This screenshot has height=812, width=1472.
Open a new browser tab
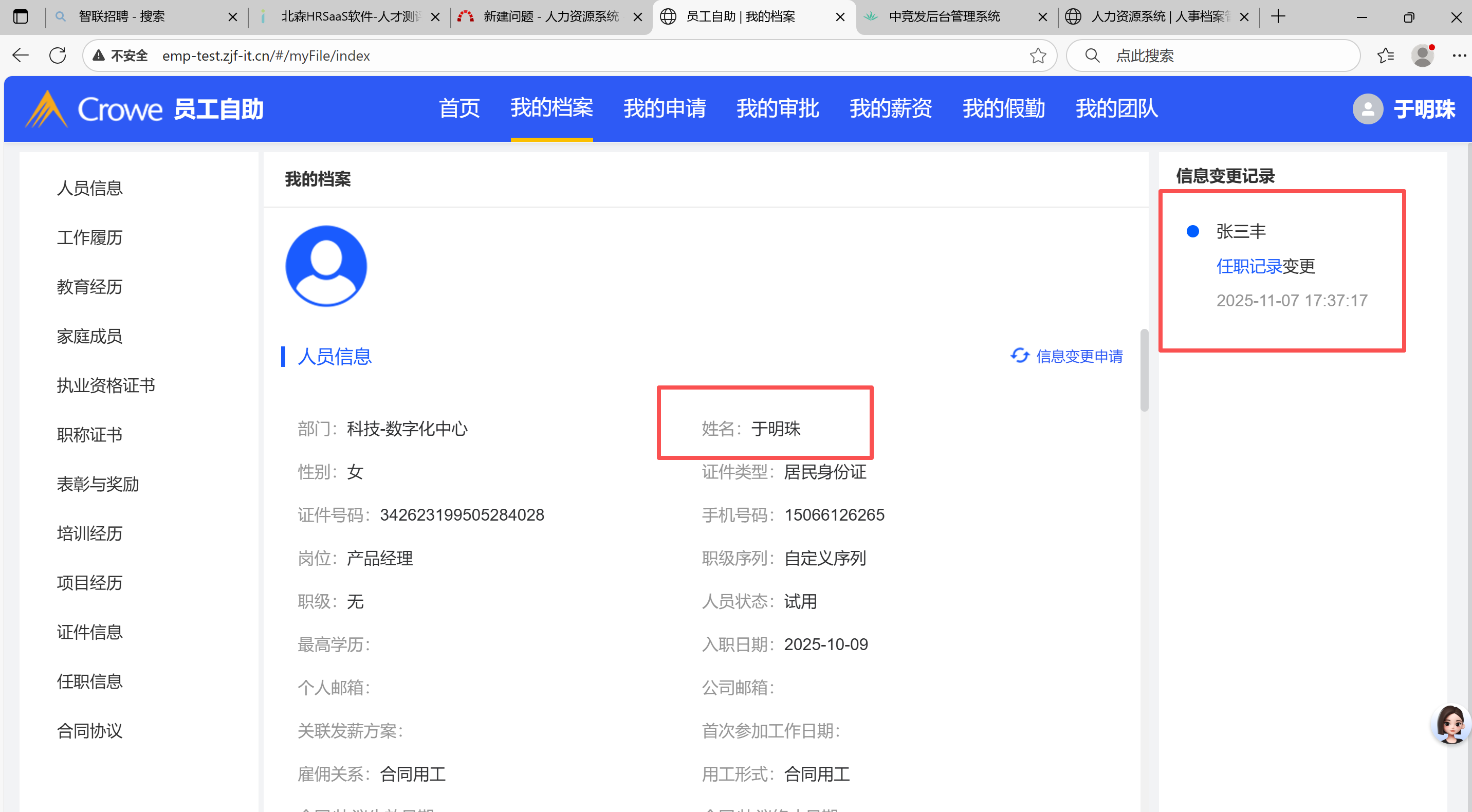1278,16
